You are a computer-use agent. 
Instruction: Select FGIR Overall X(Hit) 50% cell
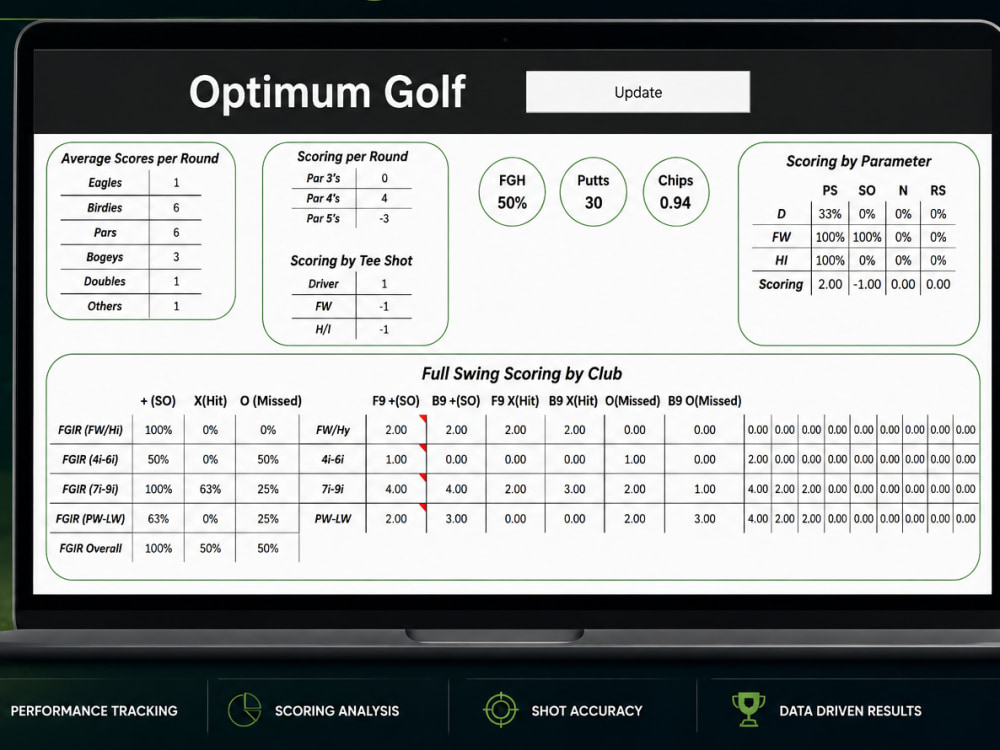point(210,548)
